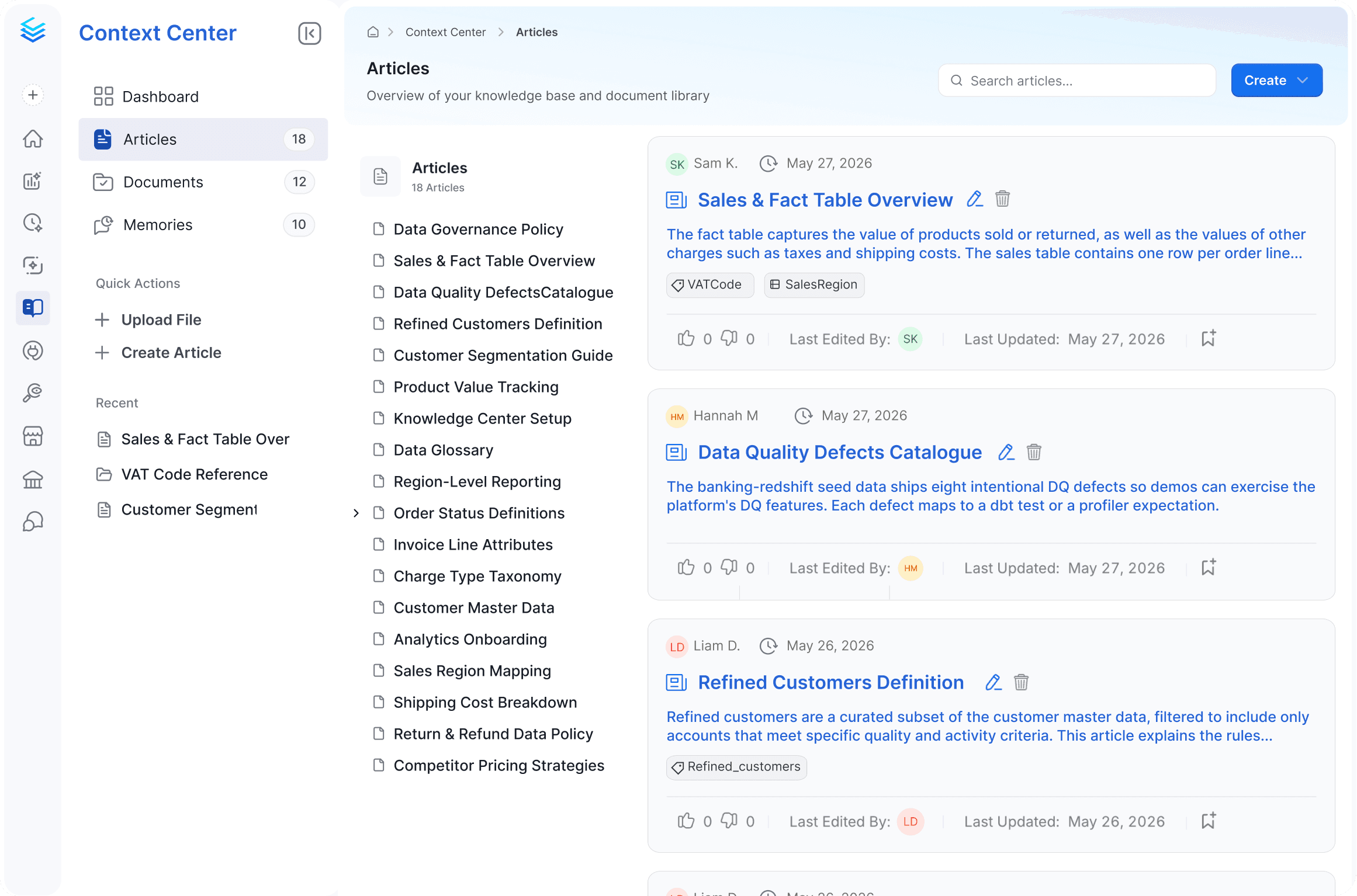Viewport: 1357px width, 896px height.
Task: Toggle bookmark on Sales & Fact Table card
Action: pos(1209,338)
